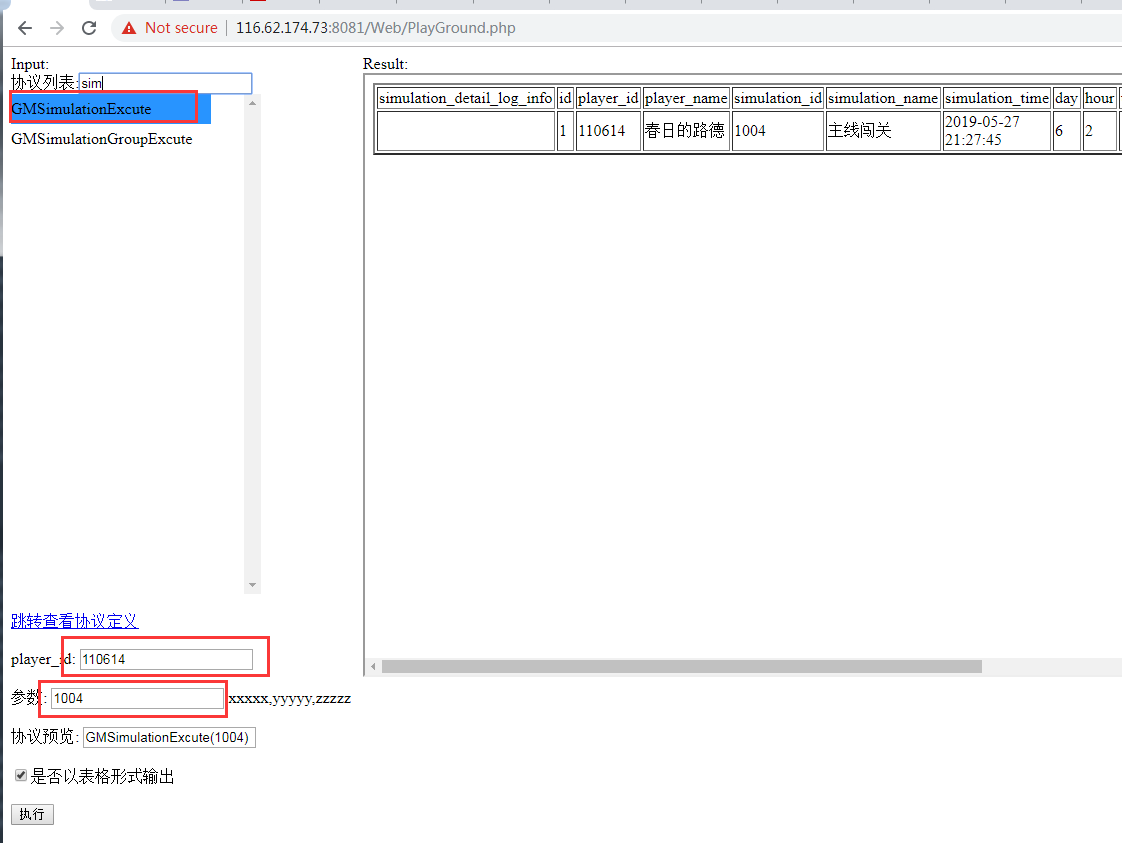Click the list scrollbar up arrow
This screenshot has width=1122, height=843.
252,101
